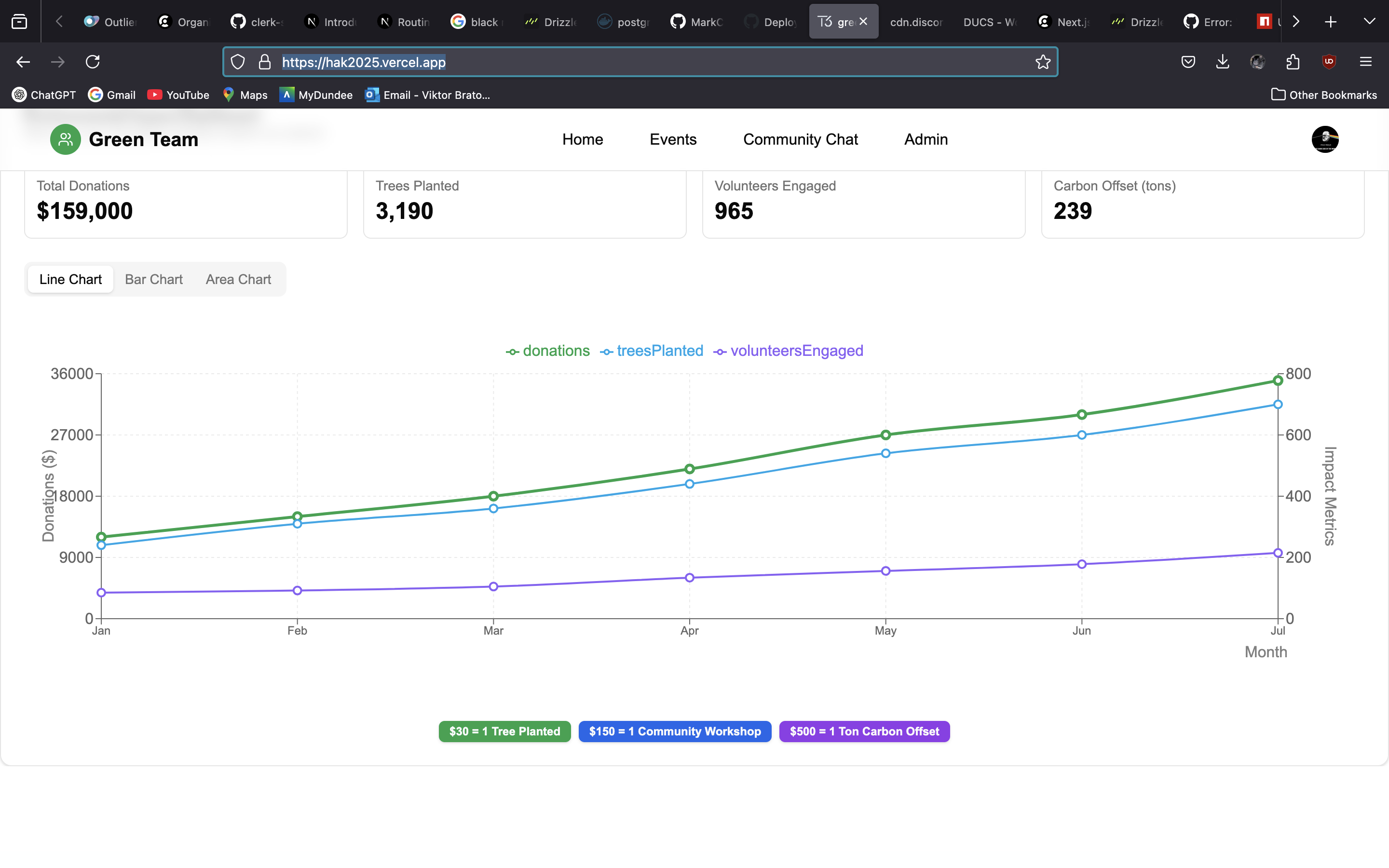Open the Firefox hamburger menu
The width and height of the screenshot is (1389, 868).
tap(1365, 61)
